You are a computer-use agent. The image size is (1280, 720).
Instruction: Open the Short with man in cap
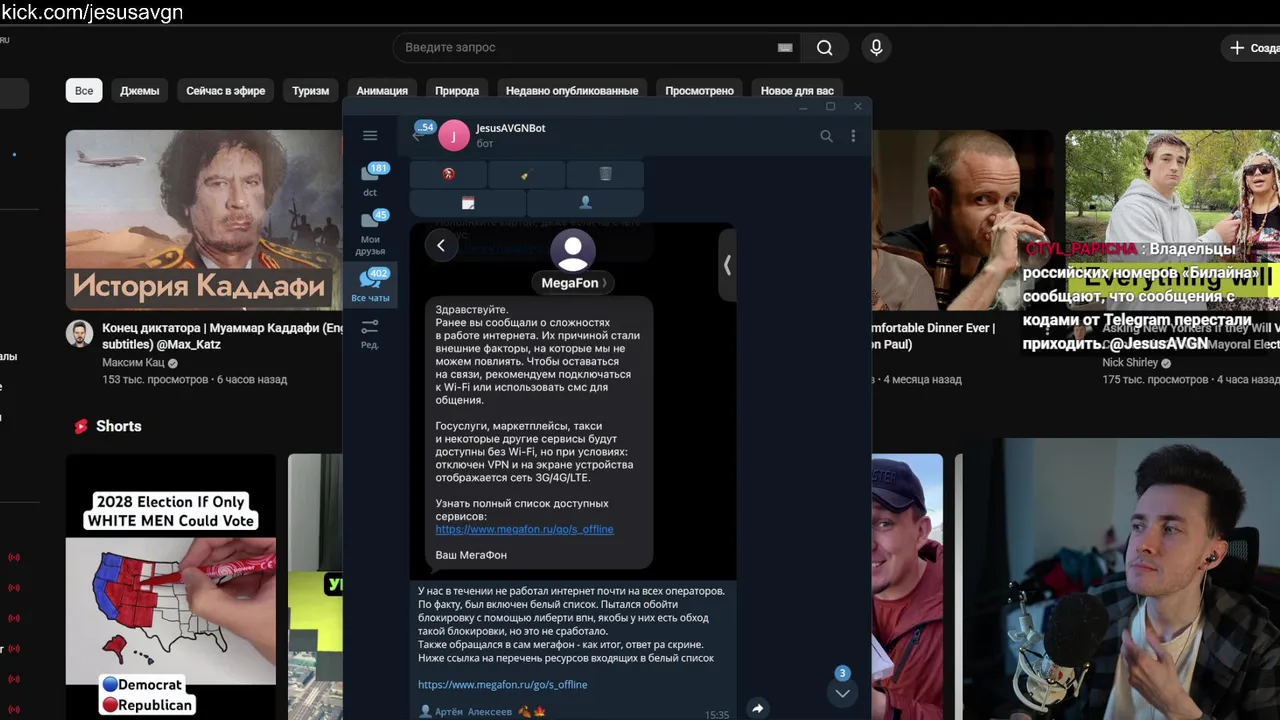point(907,587)
